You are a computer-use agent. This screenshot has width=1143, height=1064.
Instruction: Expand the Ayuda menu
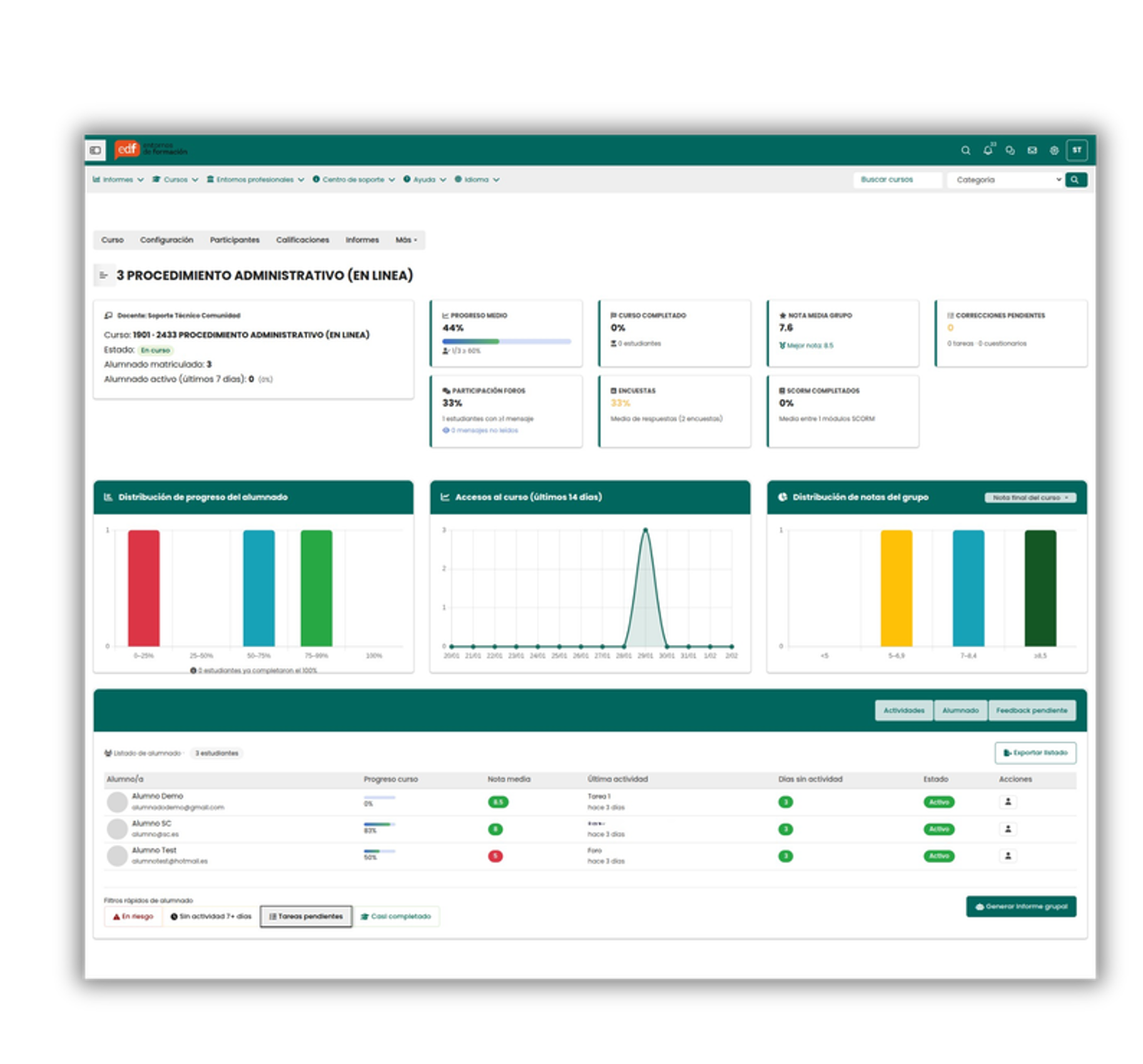(x=424, y=180)
